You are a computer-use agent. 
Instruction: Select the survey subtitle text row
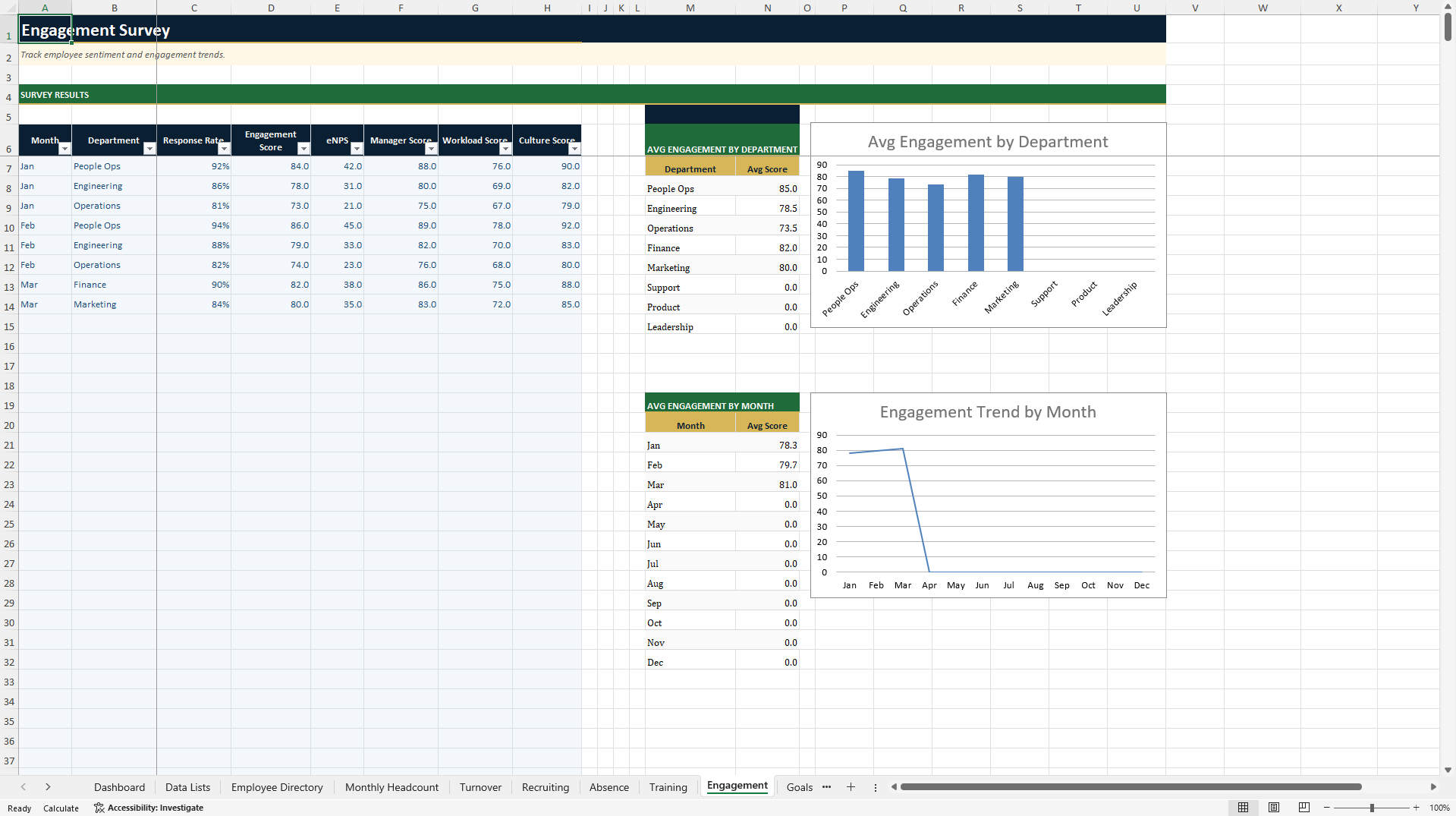[x=592, y=55]
